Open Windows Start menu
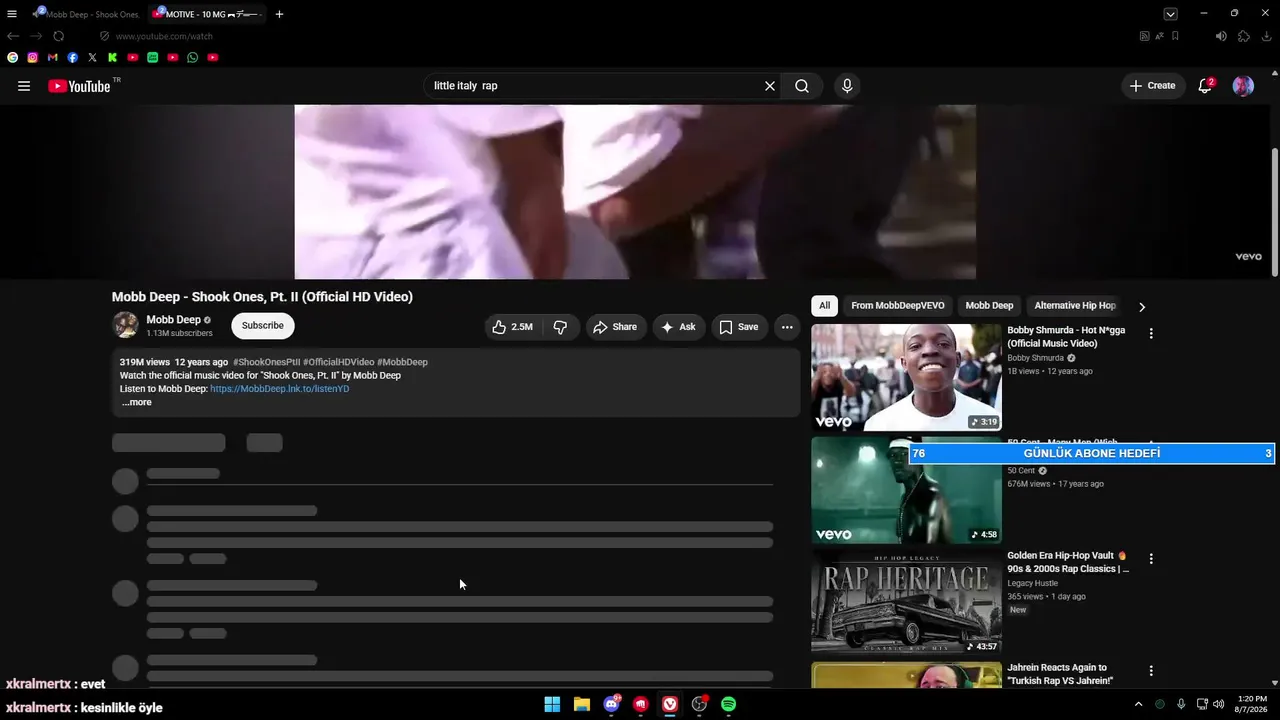The image size is (1280, 720). 552,704
